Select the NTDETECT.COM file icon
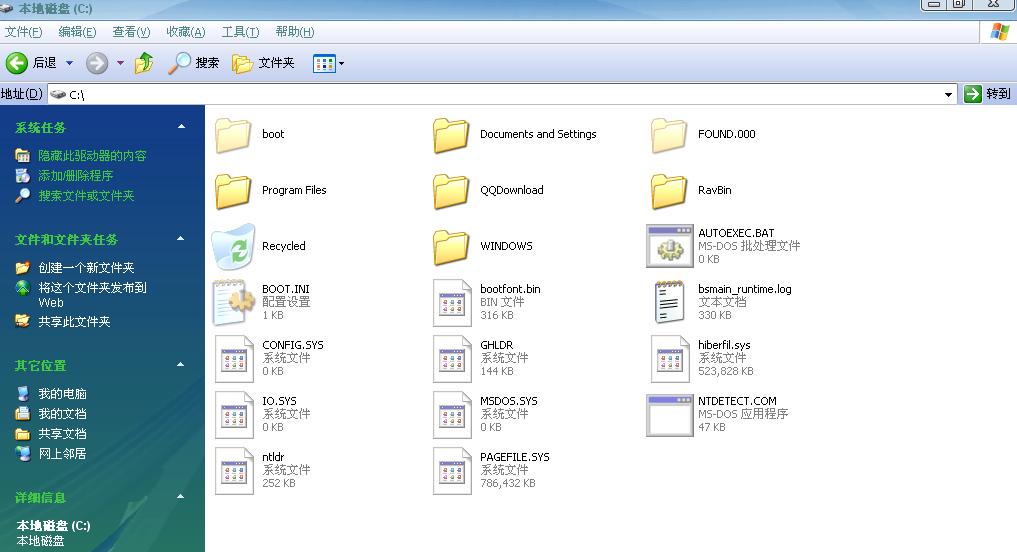 click(x=669, y=414)
